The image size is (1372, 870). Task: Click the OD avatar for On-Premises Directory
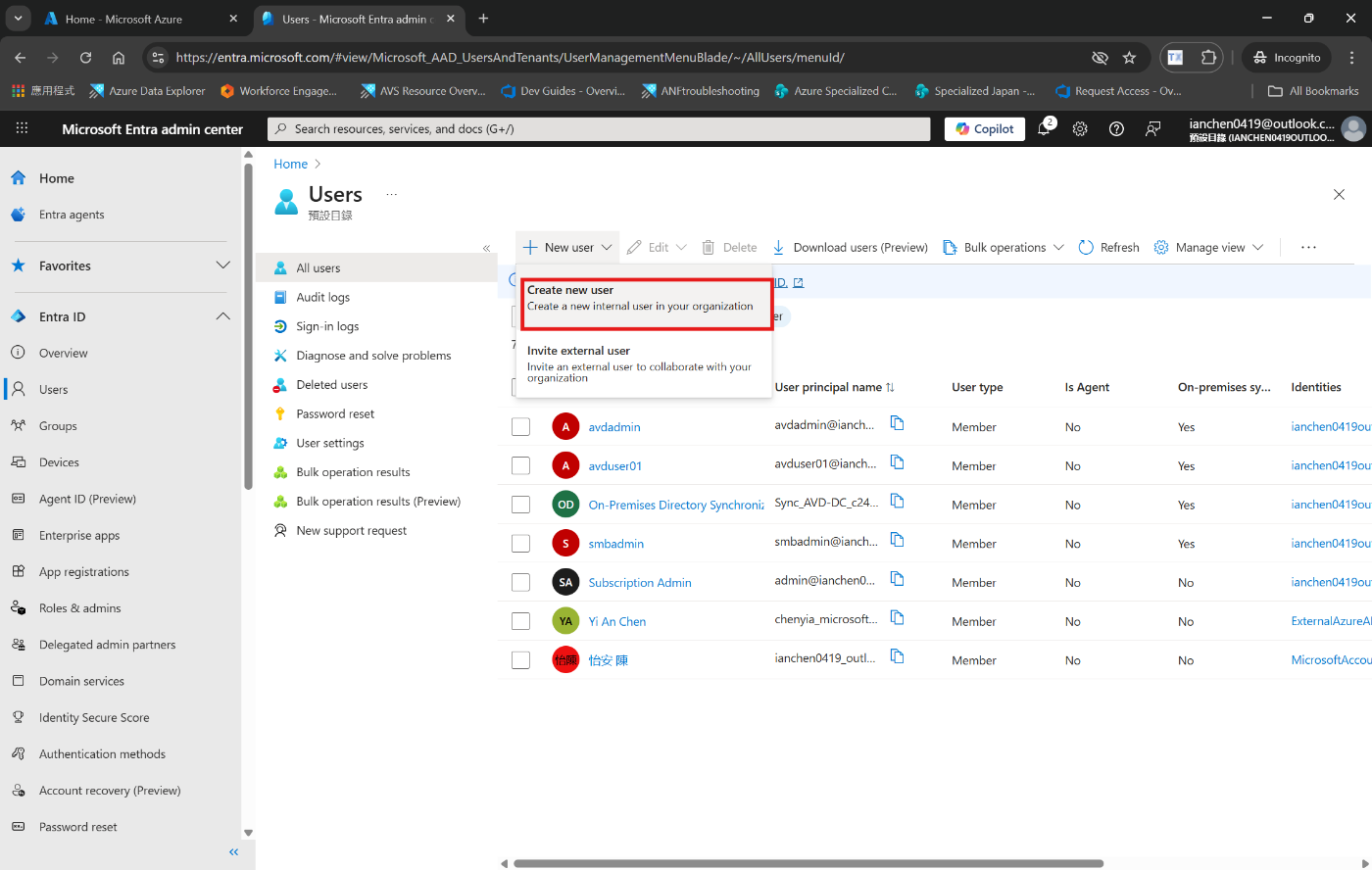(x=565, y=505)
